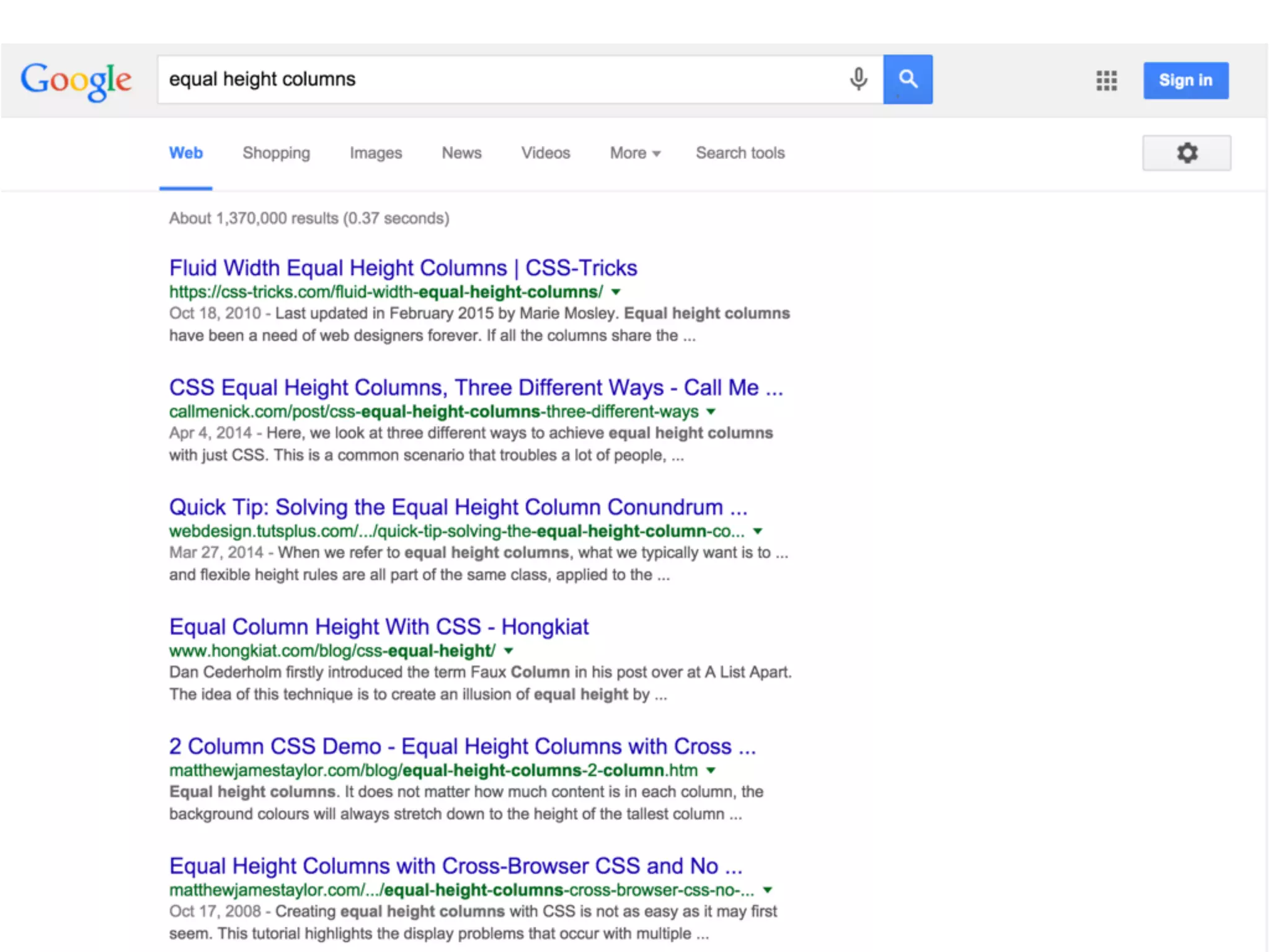Open CSS Equal Height Columns, Three Different Ways
The image size is (1270, 952).
(476, 387)
